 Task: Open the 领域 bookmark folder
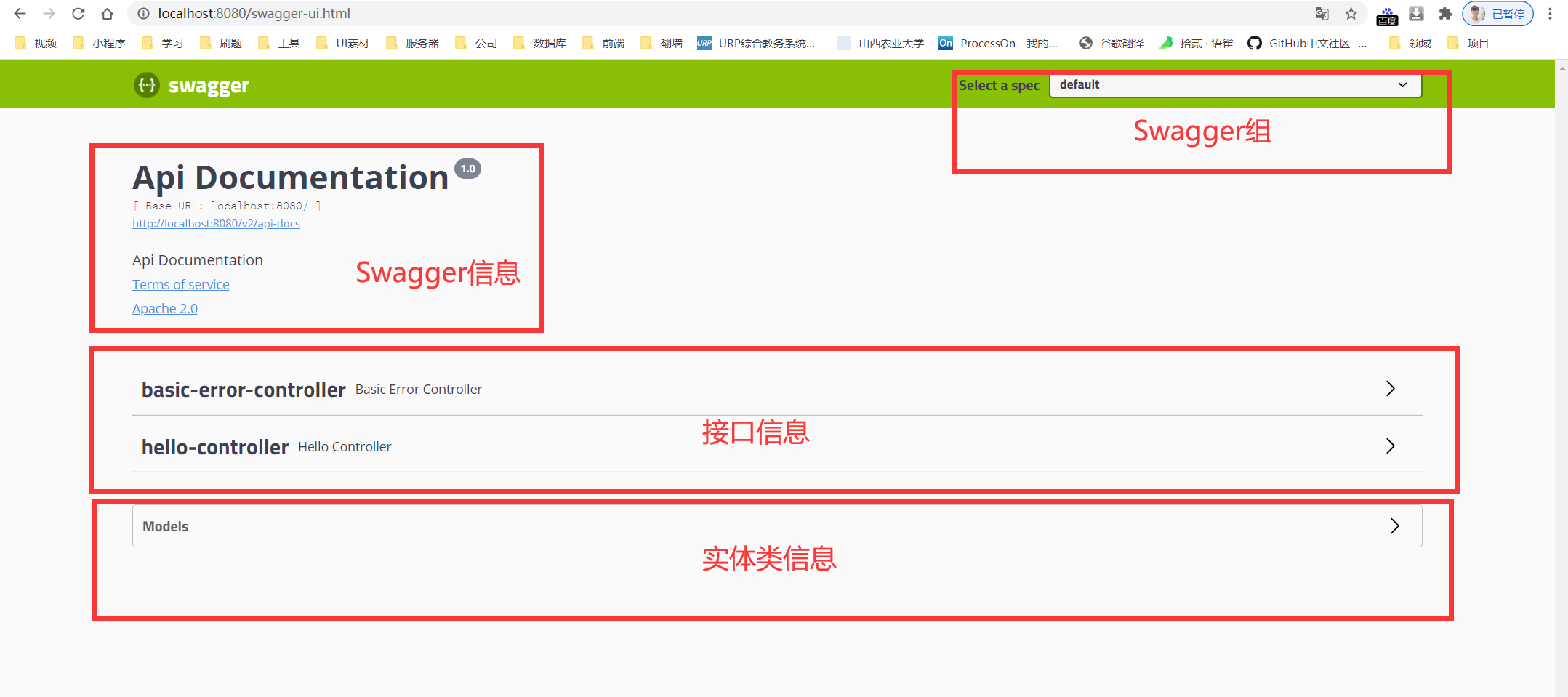(1410, 43)
